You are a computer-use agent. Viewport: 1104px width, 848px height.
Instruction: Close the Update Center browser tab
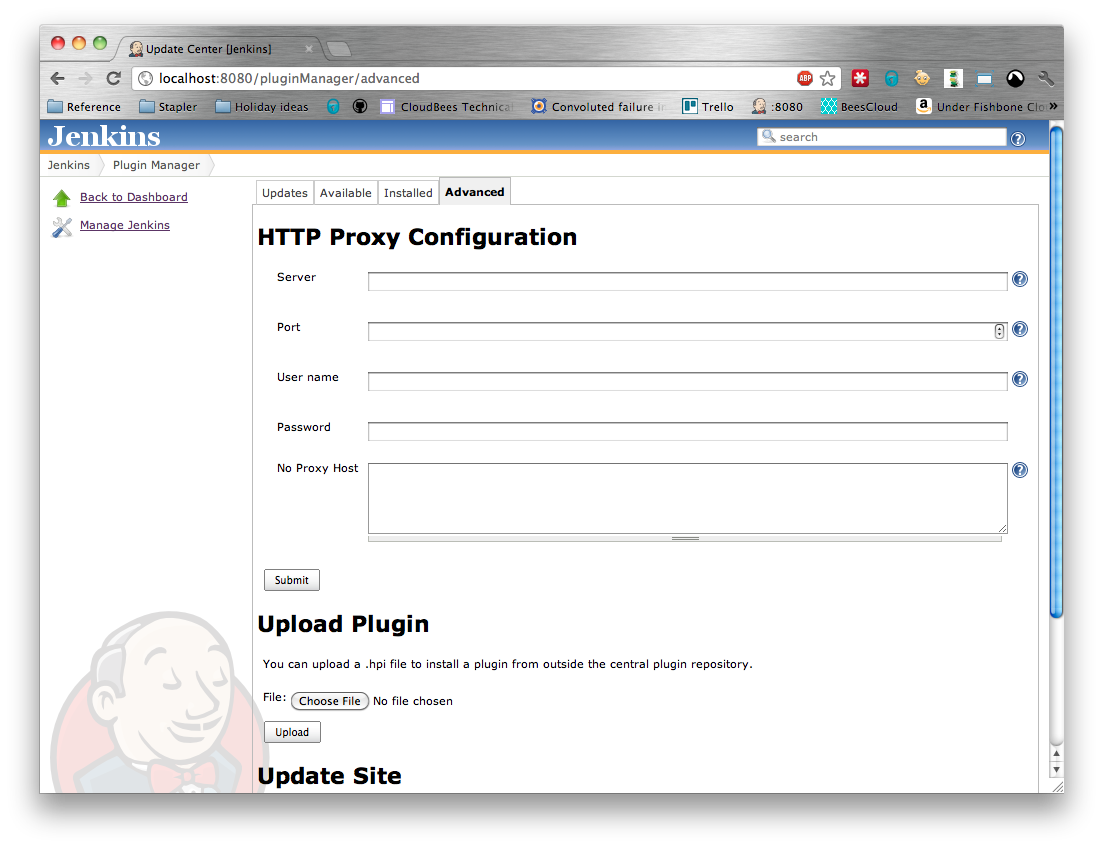[308, 49]
